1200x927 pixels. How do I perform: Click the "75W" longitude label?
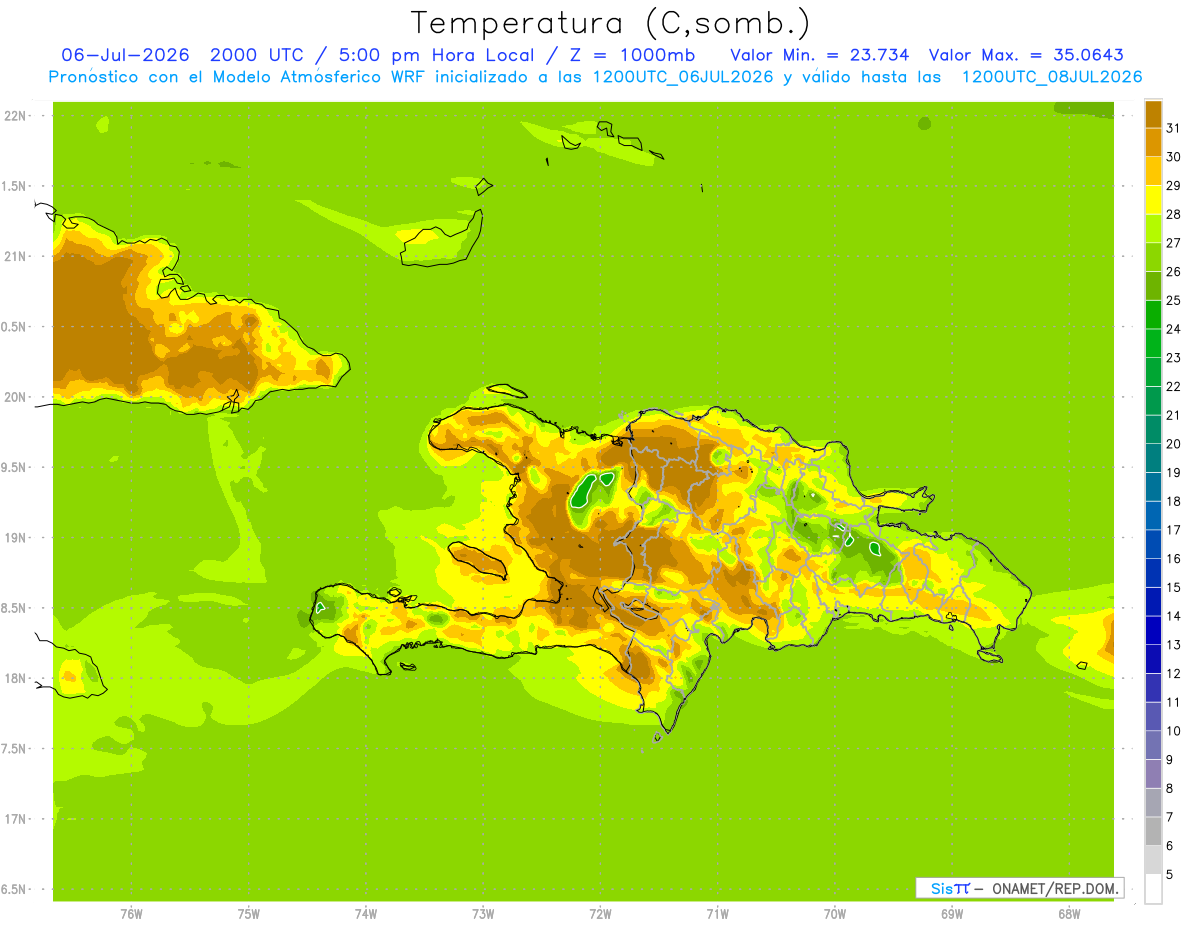(249, 914)
